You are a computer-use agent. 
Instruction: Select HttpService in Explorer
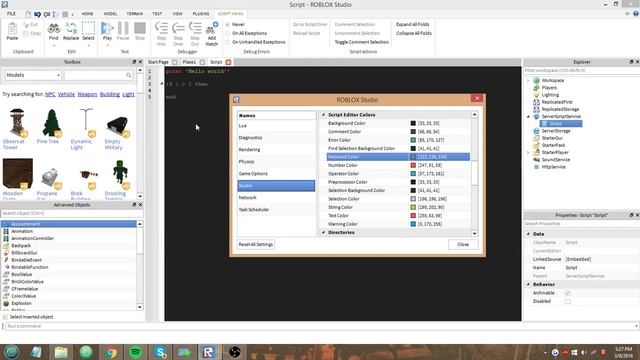point(553,167)
